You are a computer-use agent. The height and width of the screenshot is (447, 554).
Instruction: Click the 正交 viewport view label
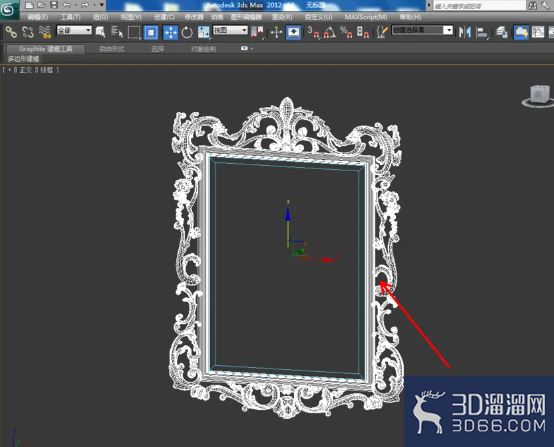(25, 70)
